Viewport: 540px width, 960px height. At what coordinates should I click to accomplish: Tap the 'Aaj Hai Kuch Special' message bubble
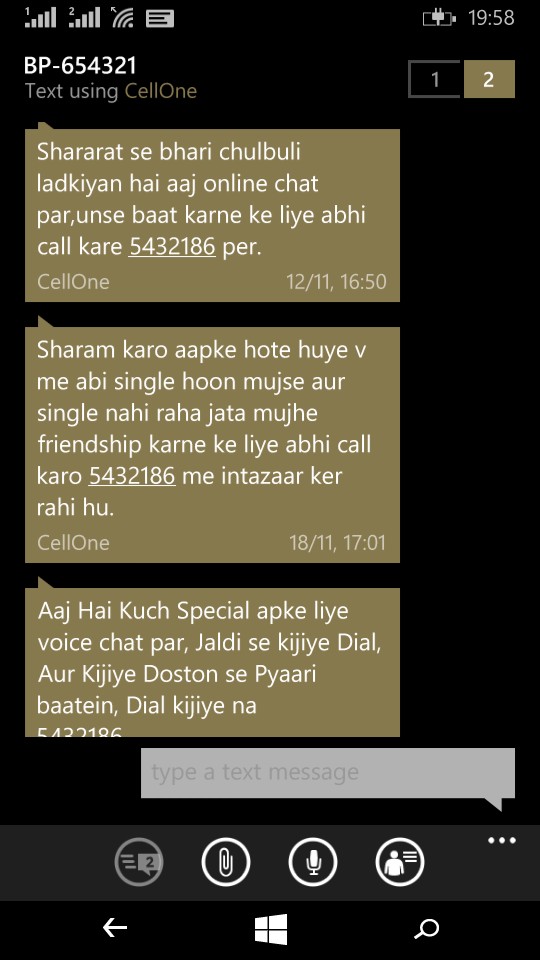pyautogui.click(x=212, y=662)
